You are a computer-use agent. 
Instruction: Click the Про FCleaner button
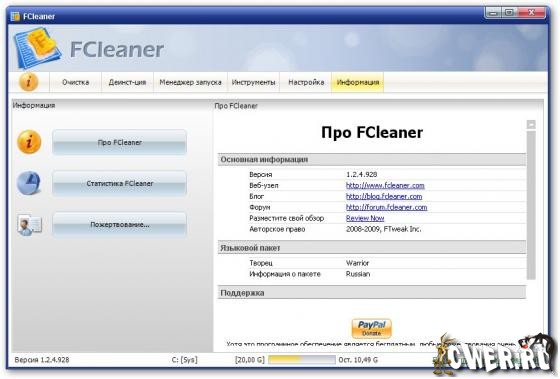coord(119,142)
